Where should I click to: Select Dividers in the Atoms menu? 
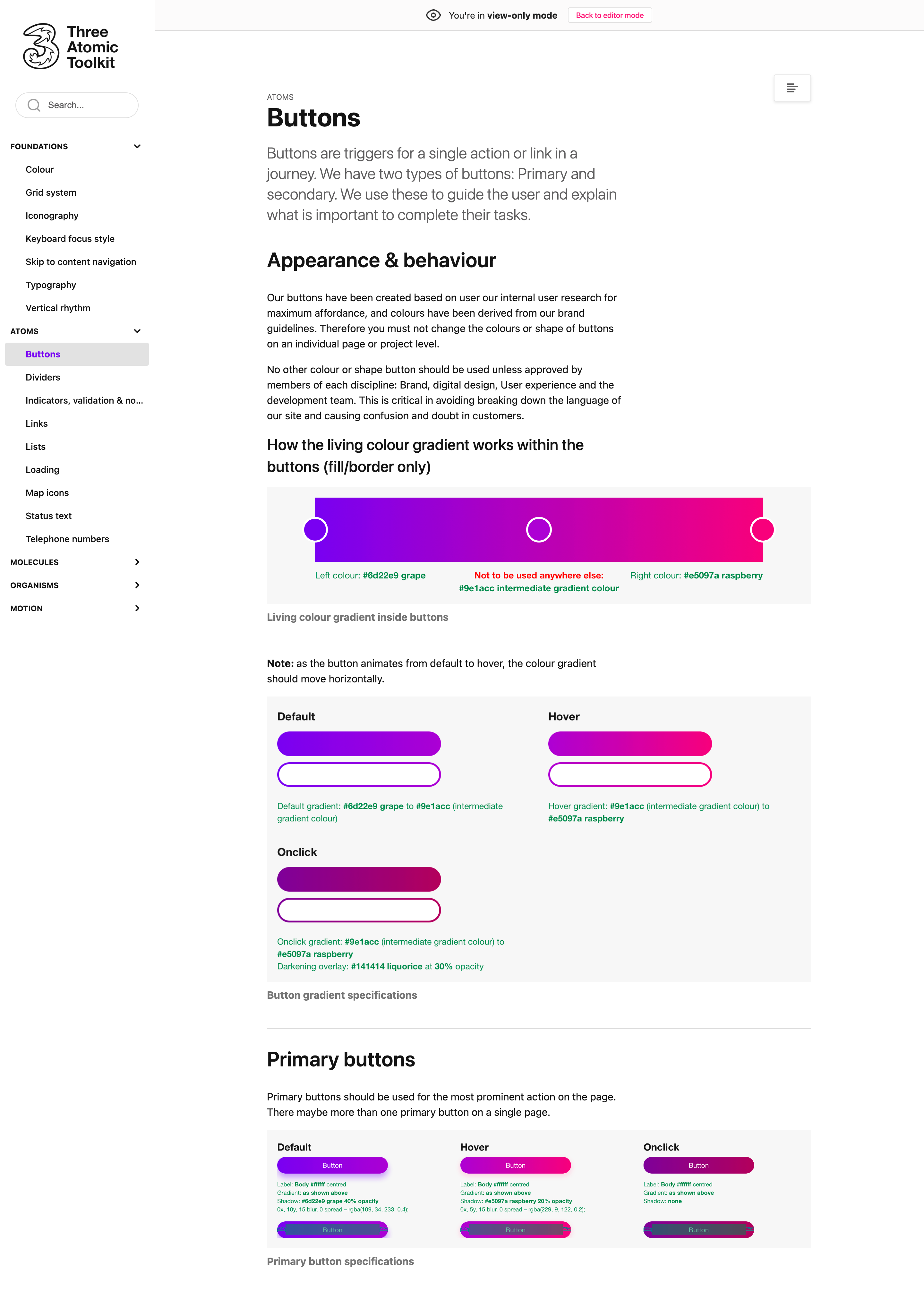pyautogui.click(x=43, y=377)
